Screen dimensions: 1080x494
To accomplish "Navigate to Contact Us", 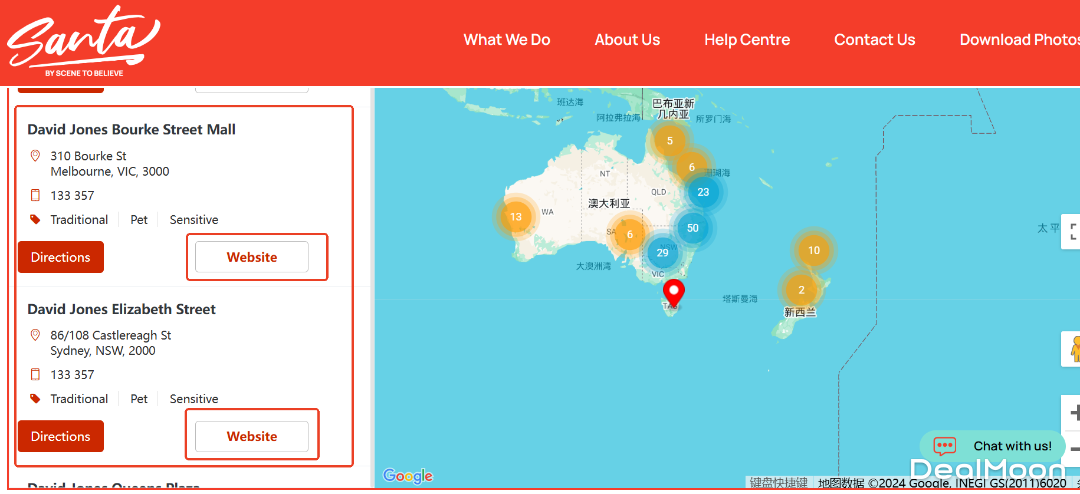I will [875, 40].
